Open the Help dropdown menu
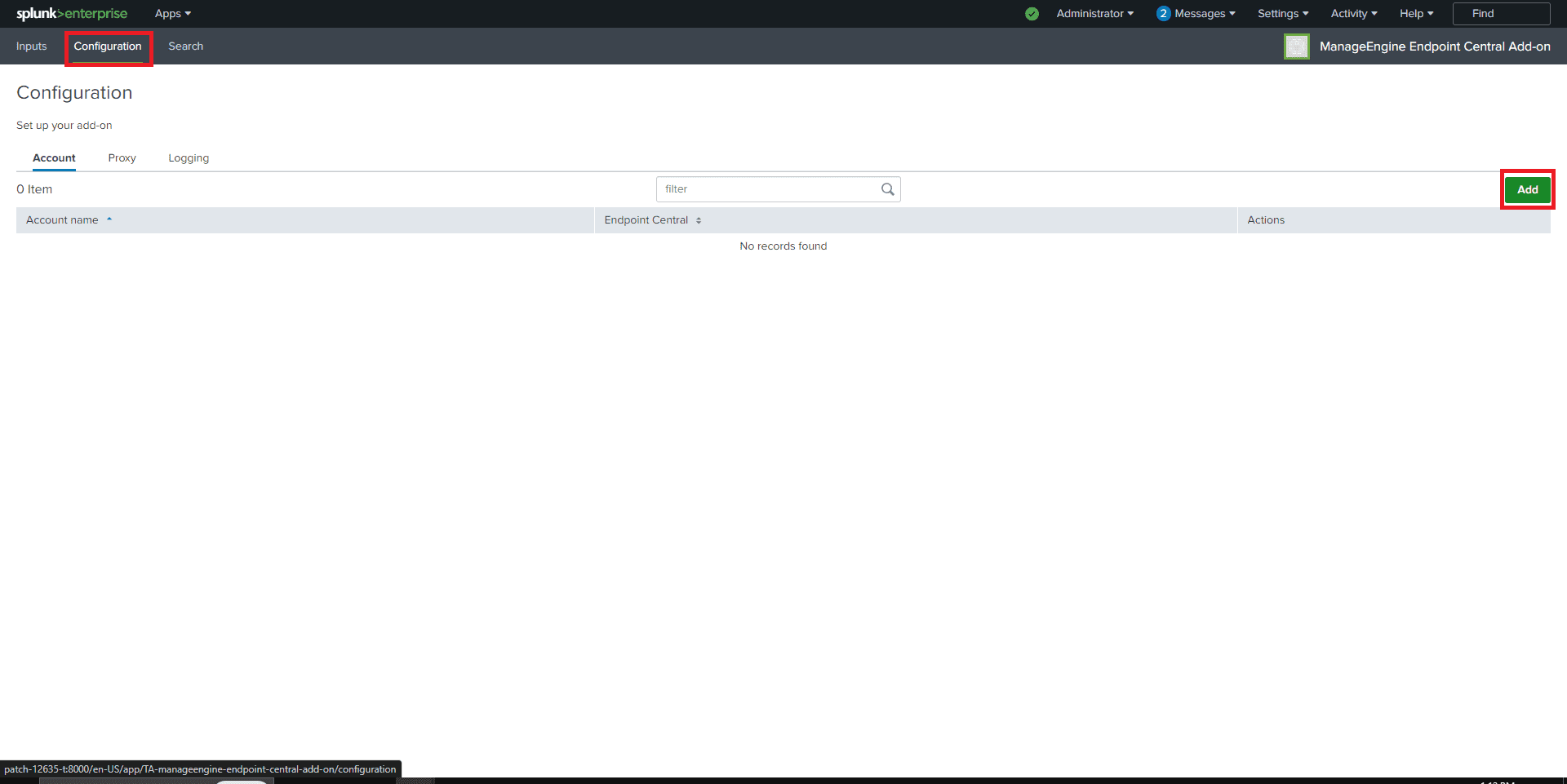The width and height of the screenshot is (1567, 784). (1416, 14)
